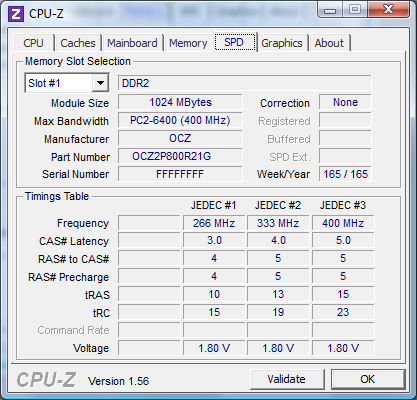Click the OK button
Screen dimensions: 417x400
(368, 379)
